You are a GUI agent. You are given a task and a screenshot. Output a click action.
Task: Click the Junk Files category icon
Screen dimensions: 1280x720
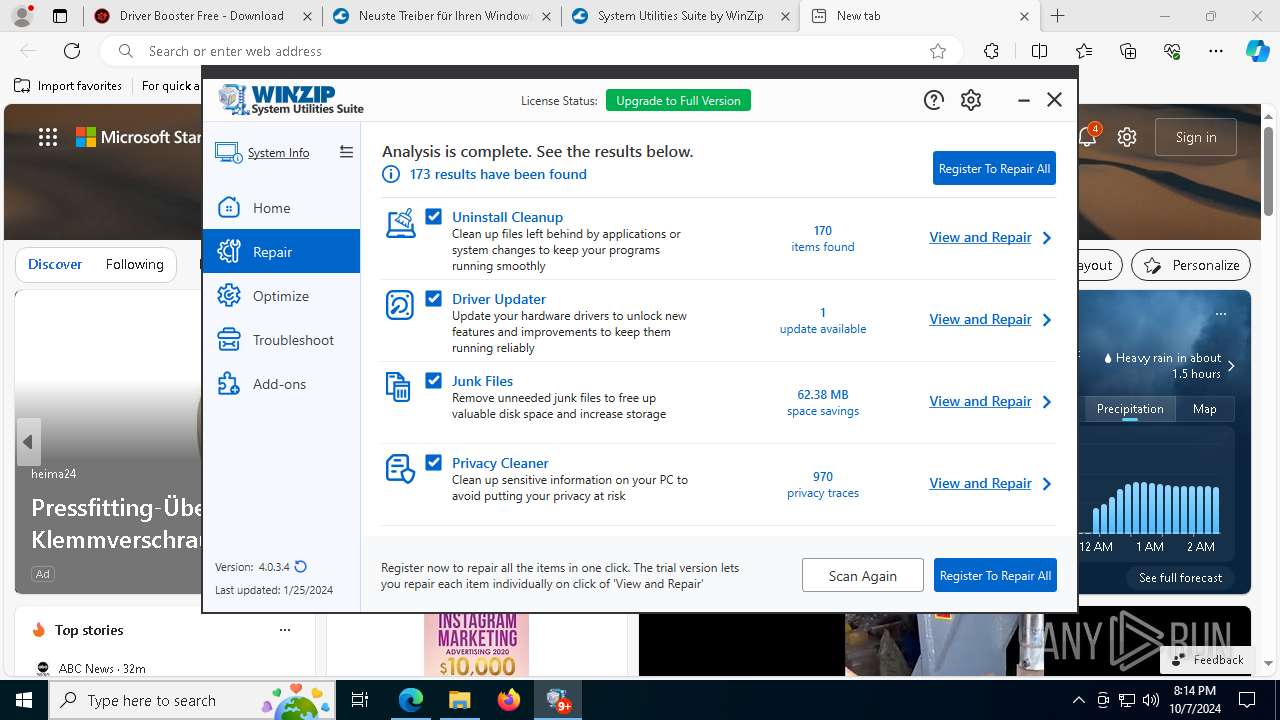[398, 387]
